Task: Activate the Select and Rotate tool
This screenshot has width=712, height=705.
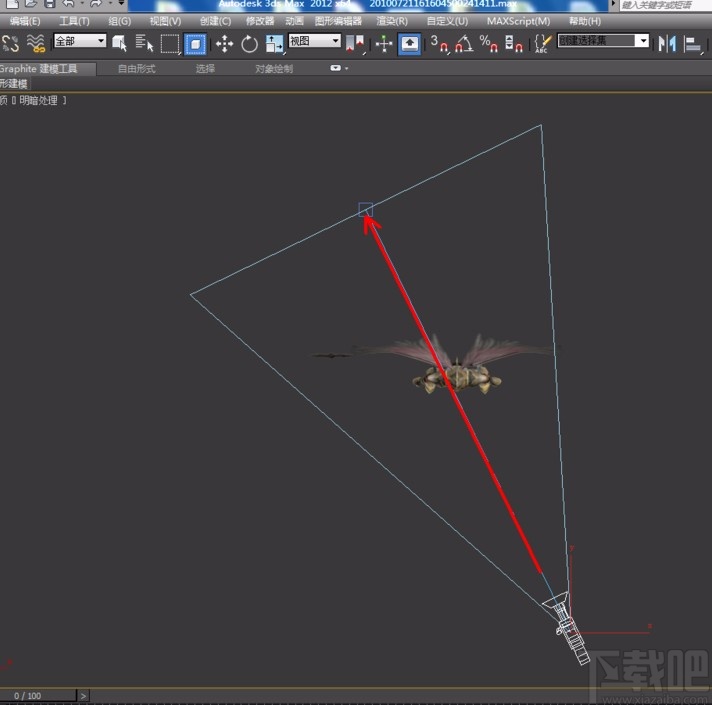Action: [x=249, y=44]
